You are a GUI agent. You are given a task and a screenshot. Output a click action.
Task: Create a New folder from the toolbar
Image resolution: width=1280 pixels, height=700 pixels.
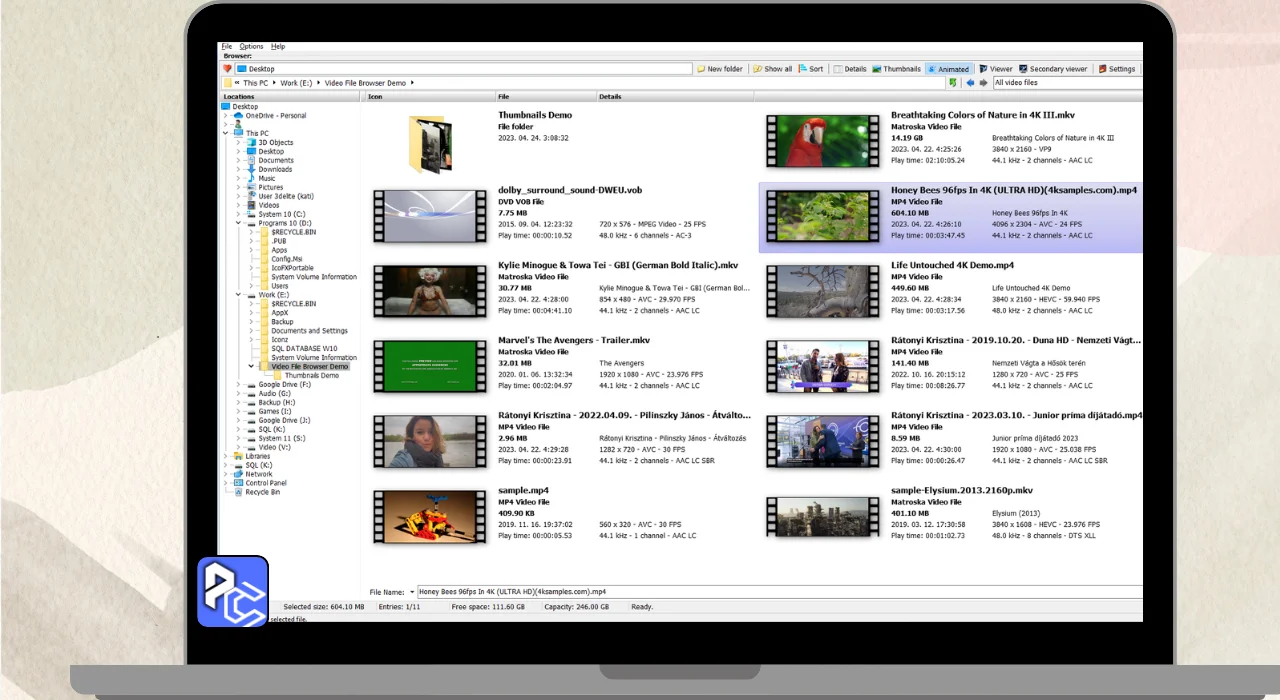tap(720, 69)
